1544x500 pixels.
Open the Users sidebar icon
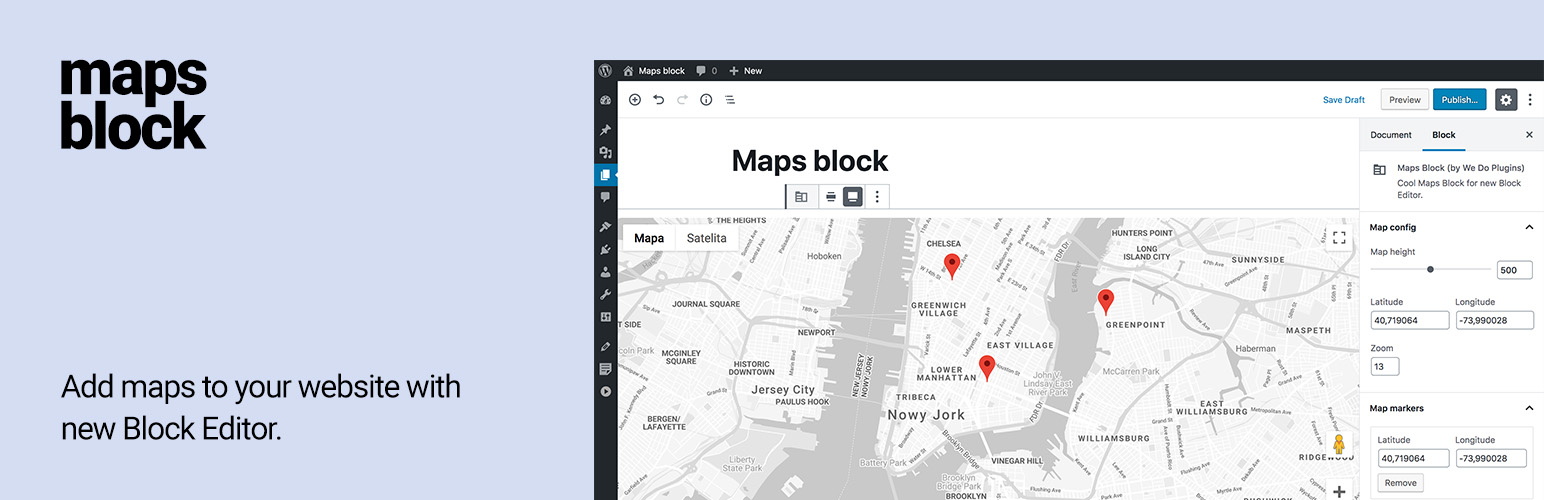pyautogui.click(x=605, y=272)
